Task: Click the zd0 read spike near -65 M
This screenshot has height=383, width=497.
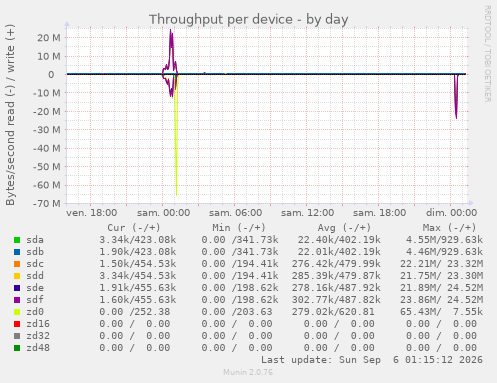Action: click(x=176, y=190)
